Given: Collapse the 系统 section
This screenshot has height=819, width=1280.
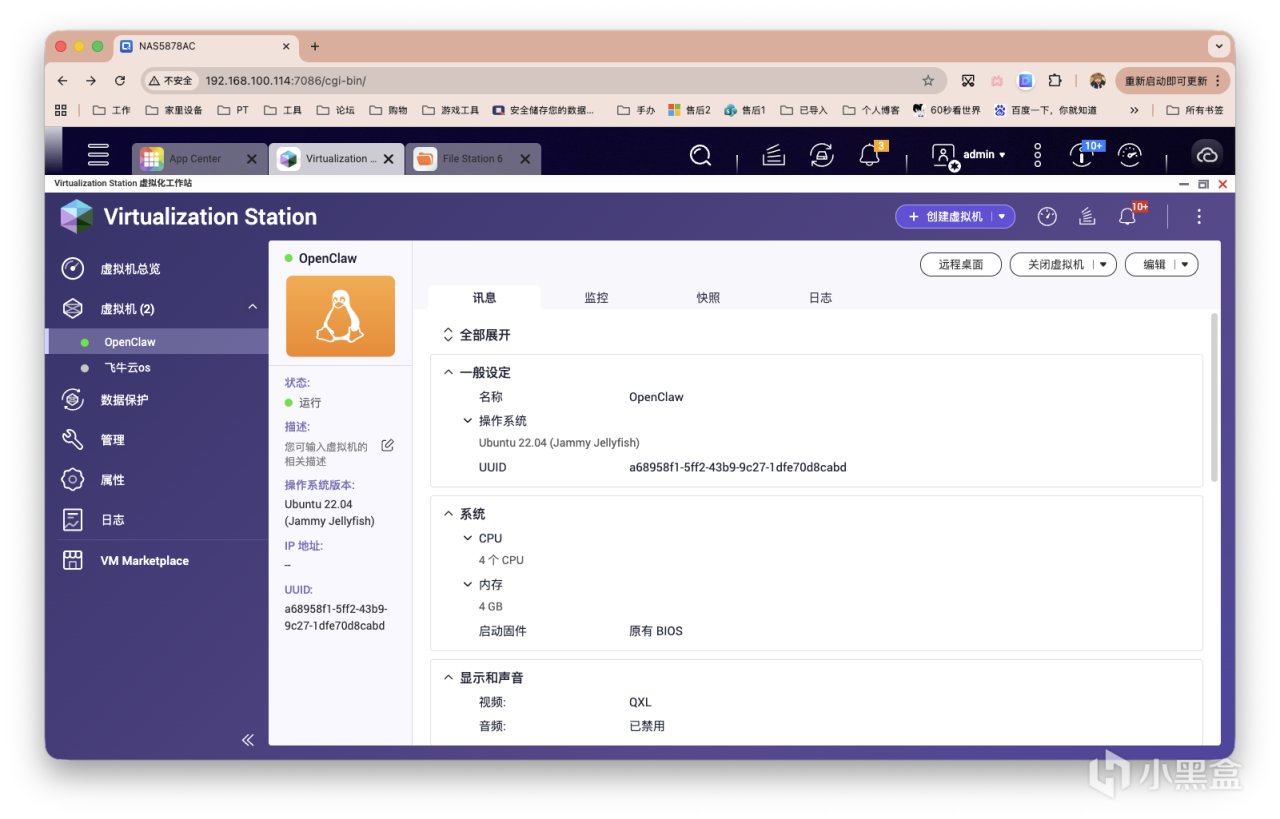Looking at the screenshot, I should (448, 514).
